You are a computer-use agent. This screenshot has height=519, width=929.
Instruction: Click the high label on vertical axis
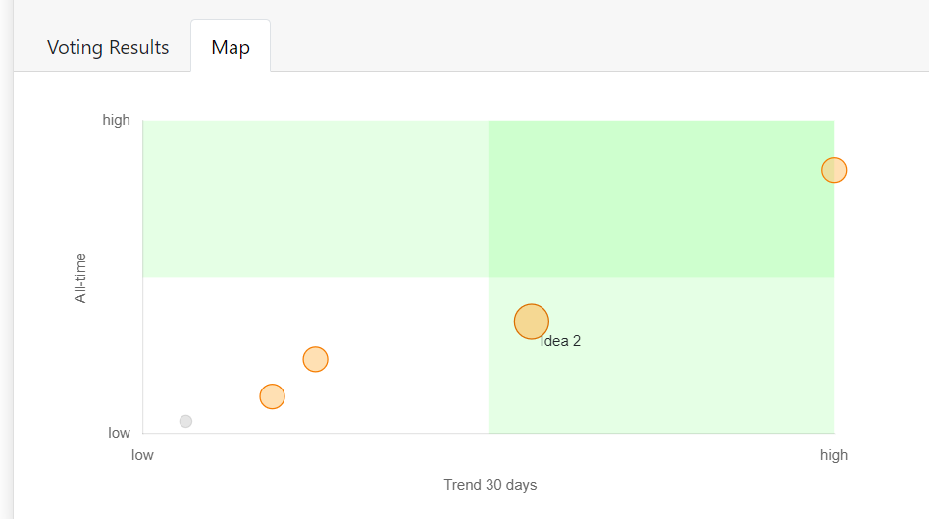click(116, 120)
